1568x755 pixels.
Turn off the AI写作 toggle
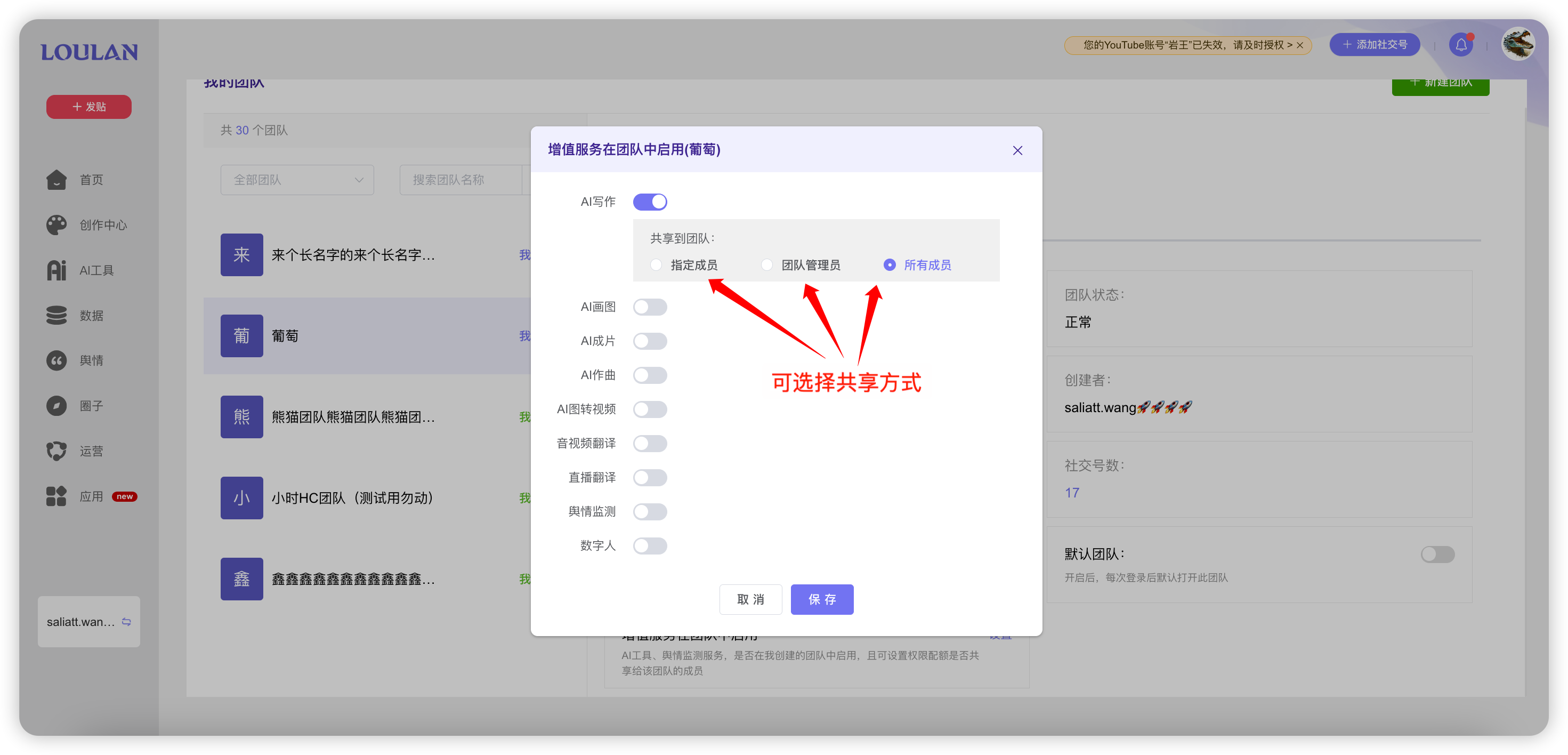[650, 202]
